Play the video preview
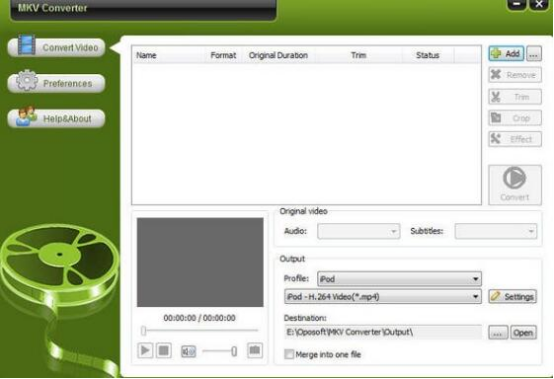Viewport: 554px width, 379px height. [145, 350]
